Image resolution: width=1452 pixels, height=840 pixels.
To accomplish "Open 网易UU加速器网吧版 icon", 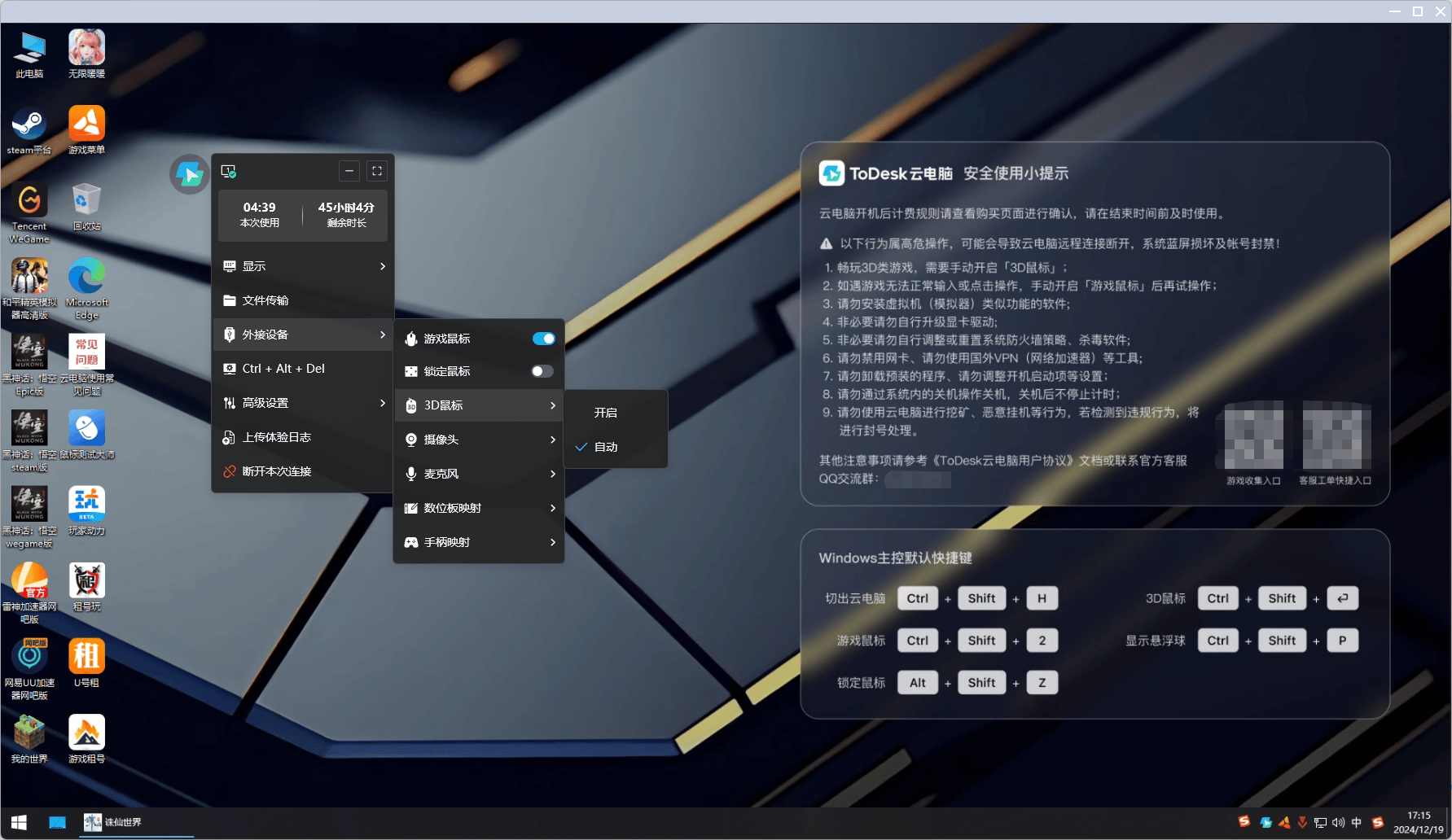I will pos(29,670).
